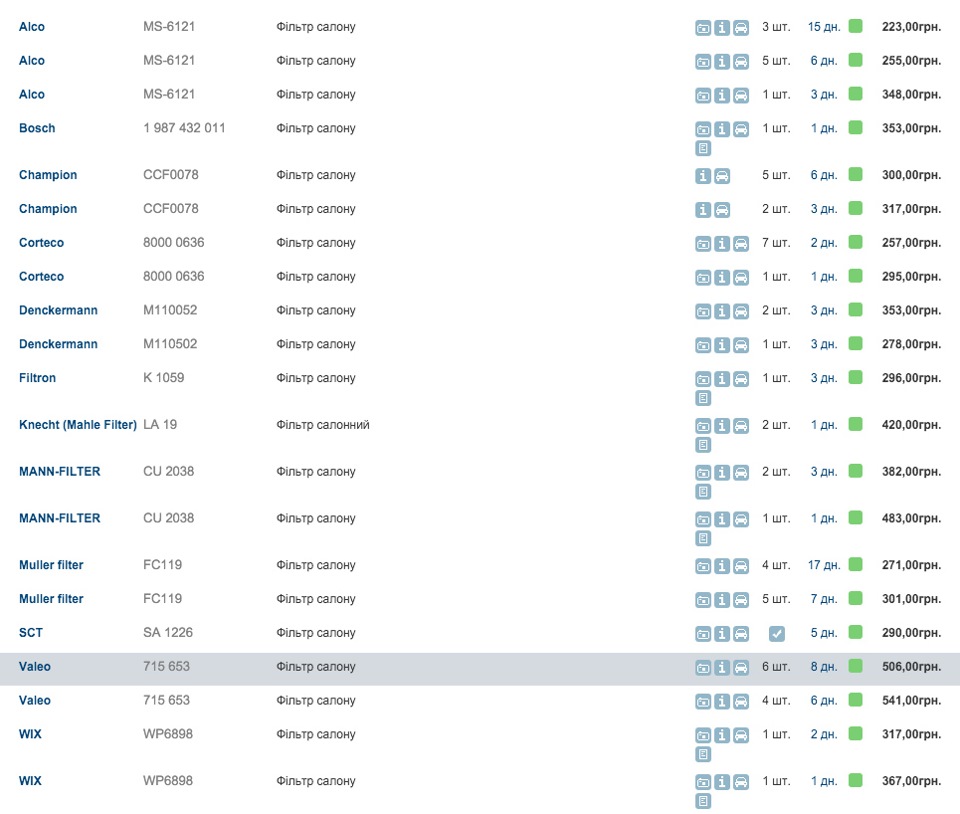Select part number M110502
Screen dimensions: 960x814
170,344
